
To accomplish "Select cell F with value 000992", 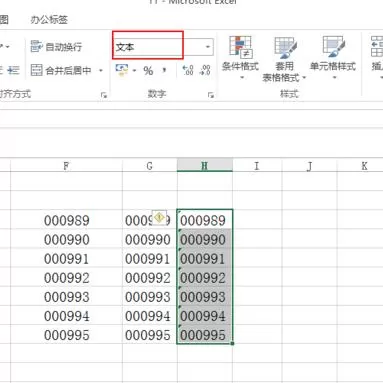I will click(x=66, y=277).
